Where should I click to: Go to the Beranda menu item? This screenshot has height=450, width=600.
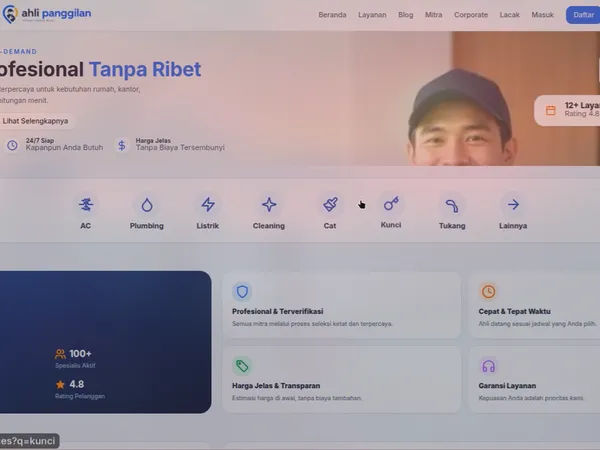pos(332,15)
